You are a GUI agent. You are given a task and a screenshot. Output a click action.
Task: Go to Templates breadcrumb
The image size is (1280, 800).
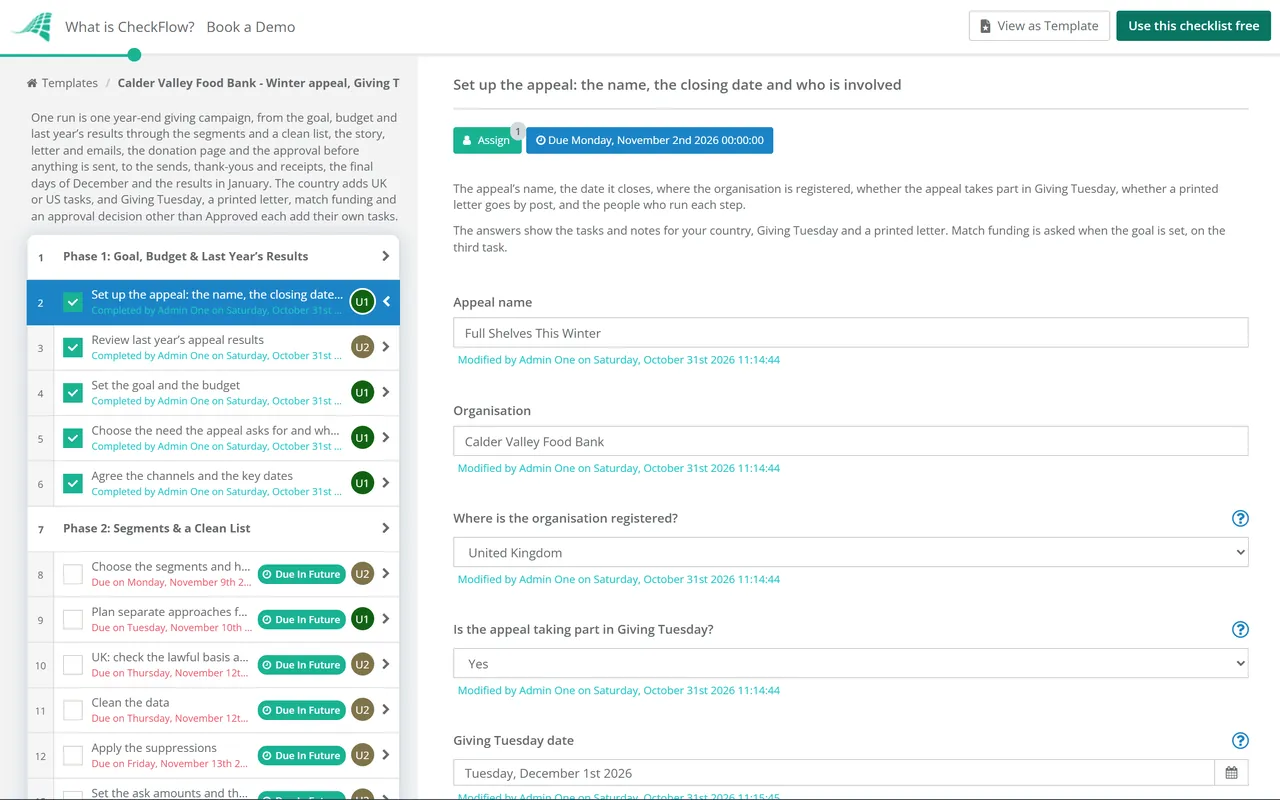pos(69,83)
